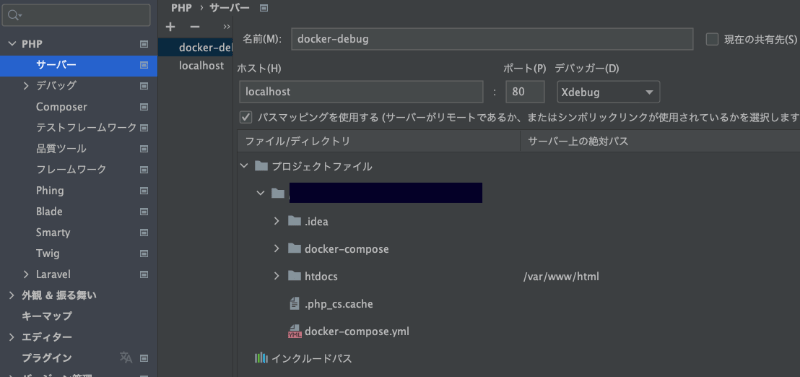The width and height of the screenshot is (800, 377).
Task: Toggle the use path mappings checkbox
Action: (x=246, y=117)
